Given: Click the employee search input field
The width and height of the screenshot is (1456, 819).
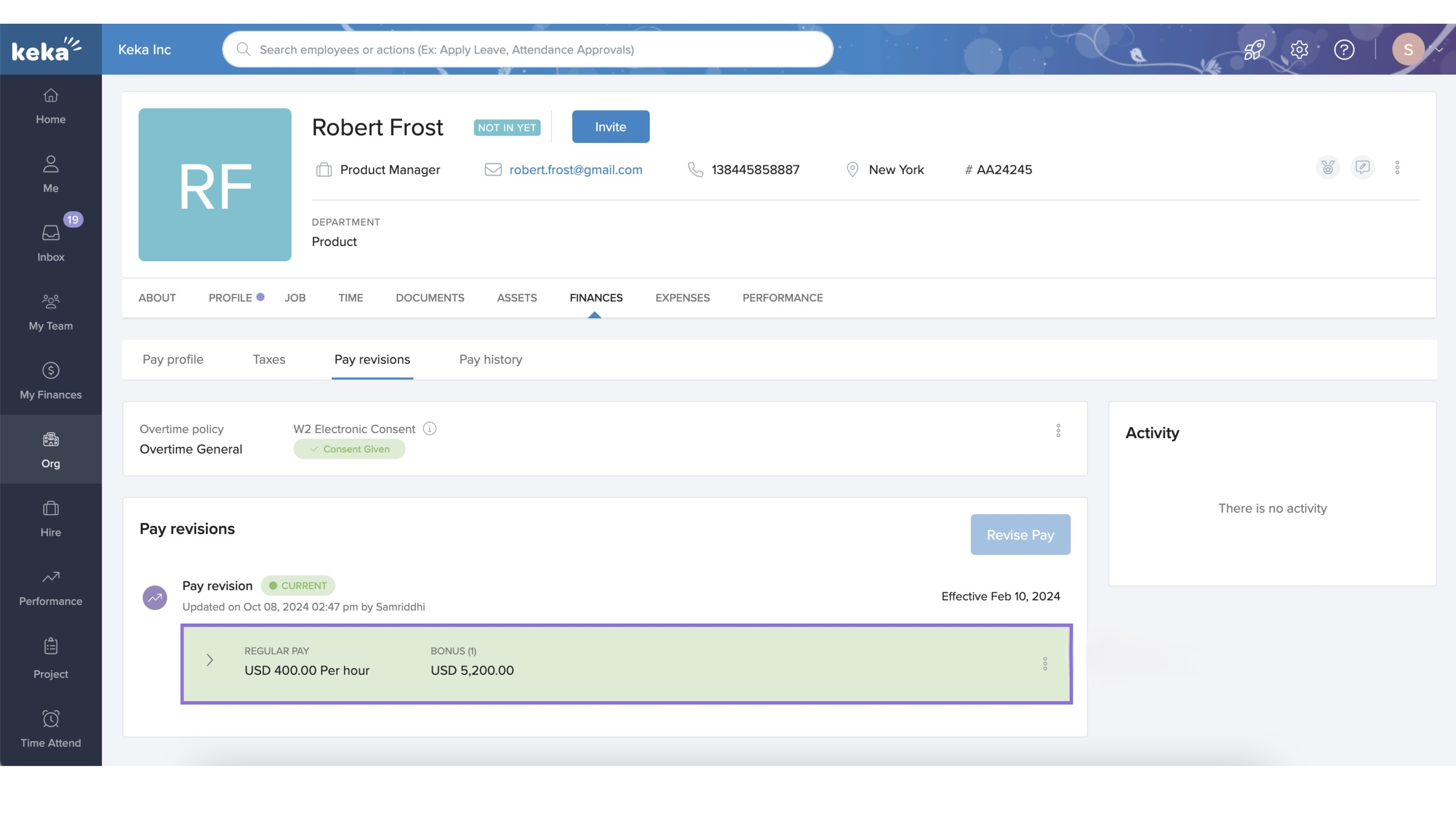Looking at the screenshot, I should [x=527, y=50].
